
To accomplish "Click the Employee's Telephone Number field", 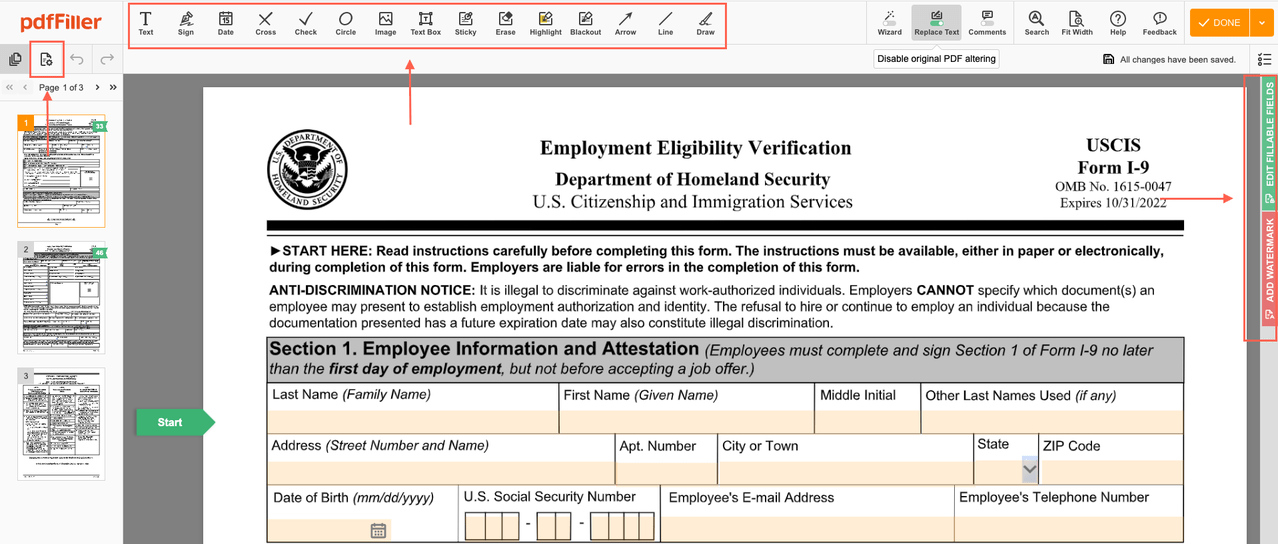I will pos(1069,527).
